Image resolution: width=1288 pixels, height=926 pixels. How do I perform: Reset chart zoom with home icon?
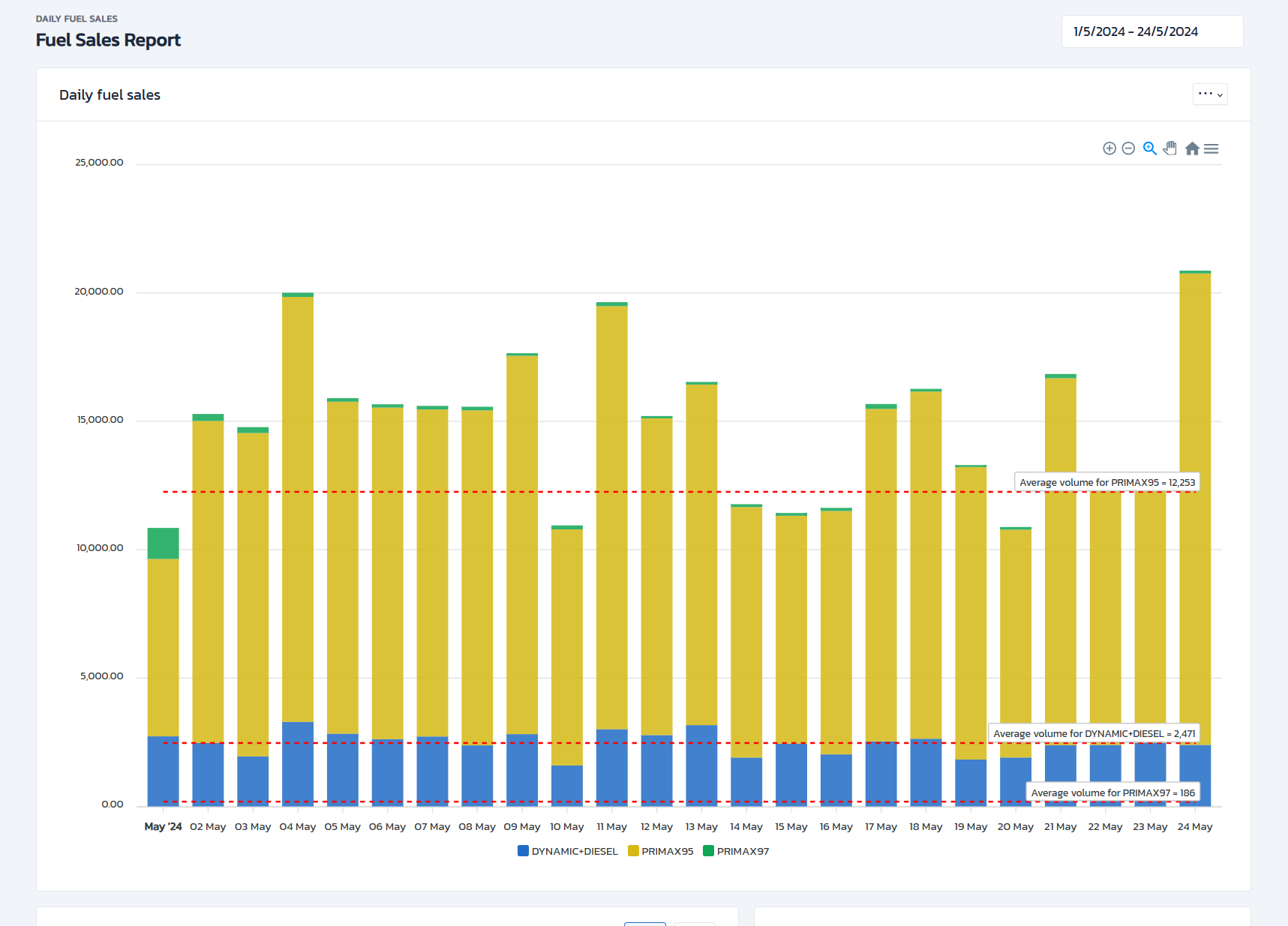1192,148
